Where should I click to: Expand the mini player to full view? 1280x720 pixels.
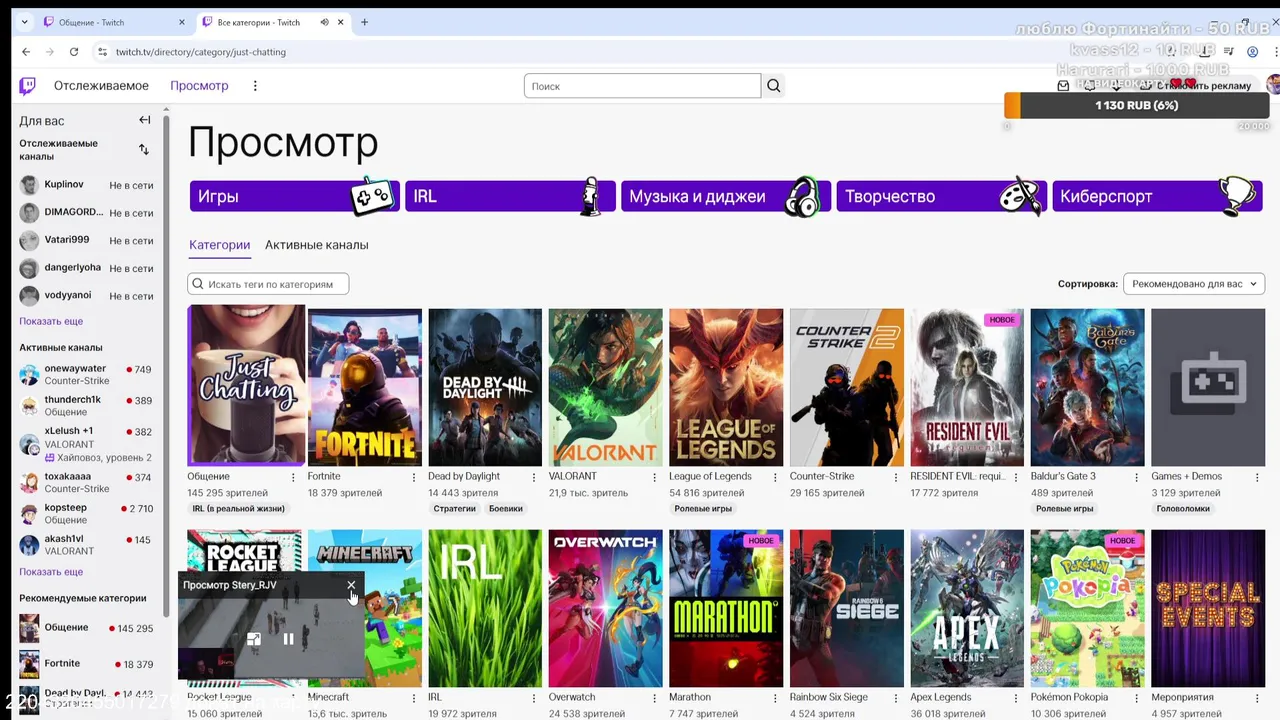point(254,639)
